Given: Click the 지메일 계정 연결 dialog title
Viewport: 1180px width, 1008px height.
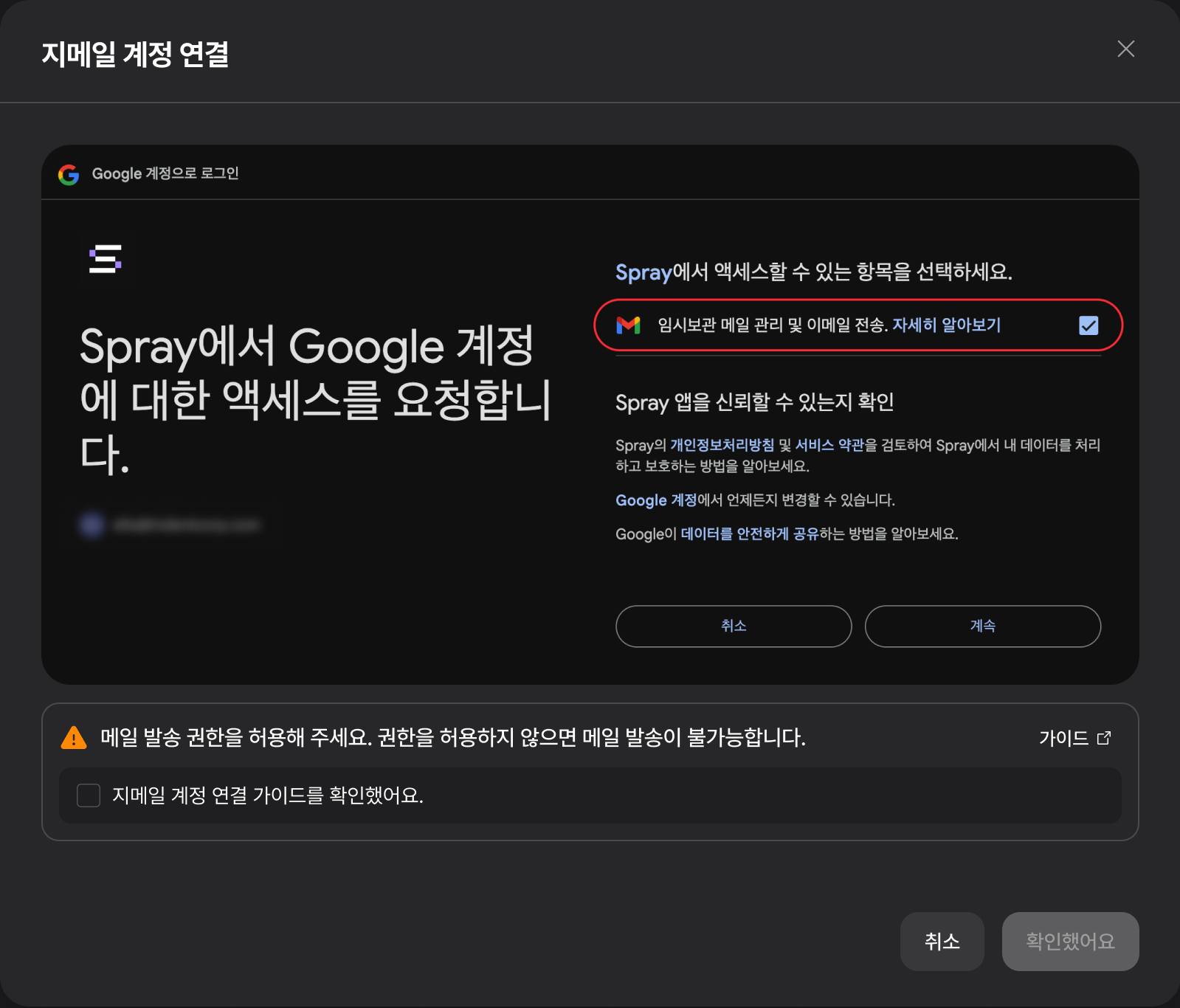Looking at the screenshot, I should pos(135,54).
